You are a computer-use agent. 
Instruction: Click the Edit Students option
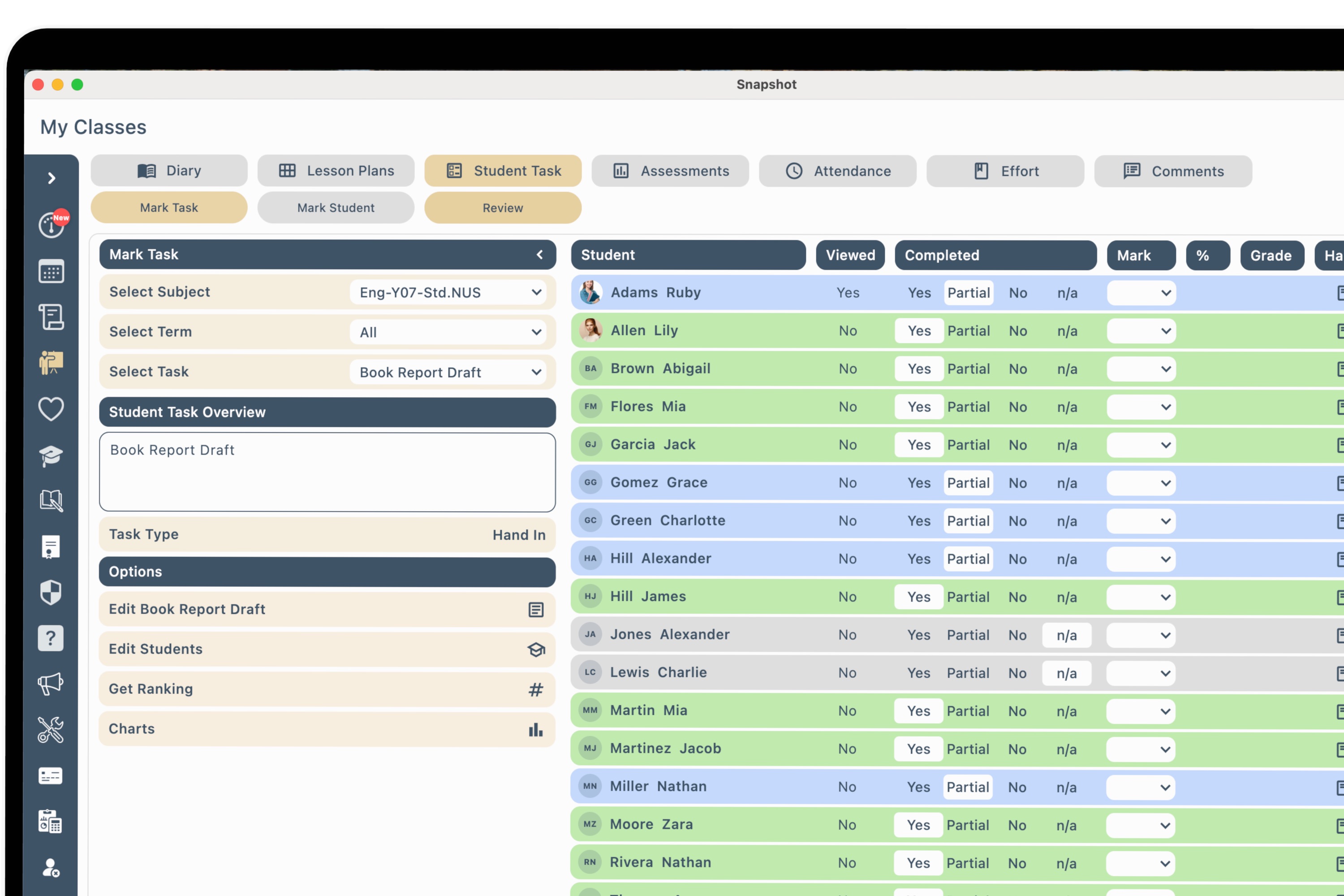click(327, 650)
